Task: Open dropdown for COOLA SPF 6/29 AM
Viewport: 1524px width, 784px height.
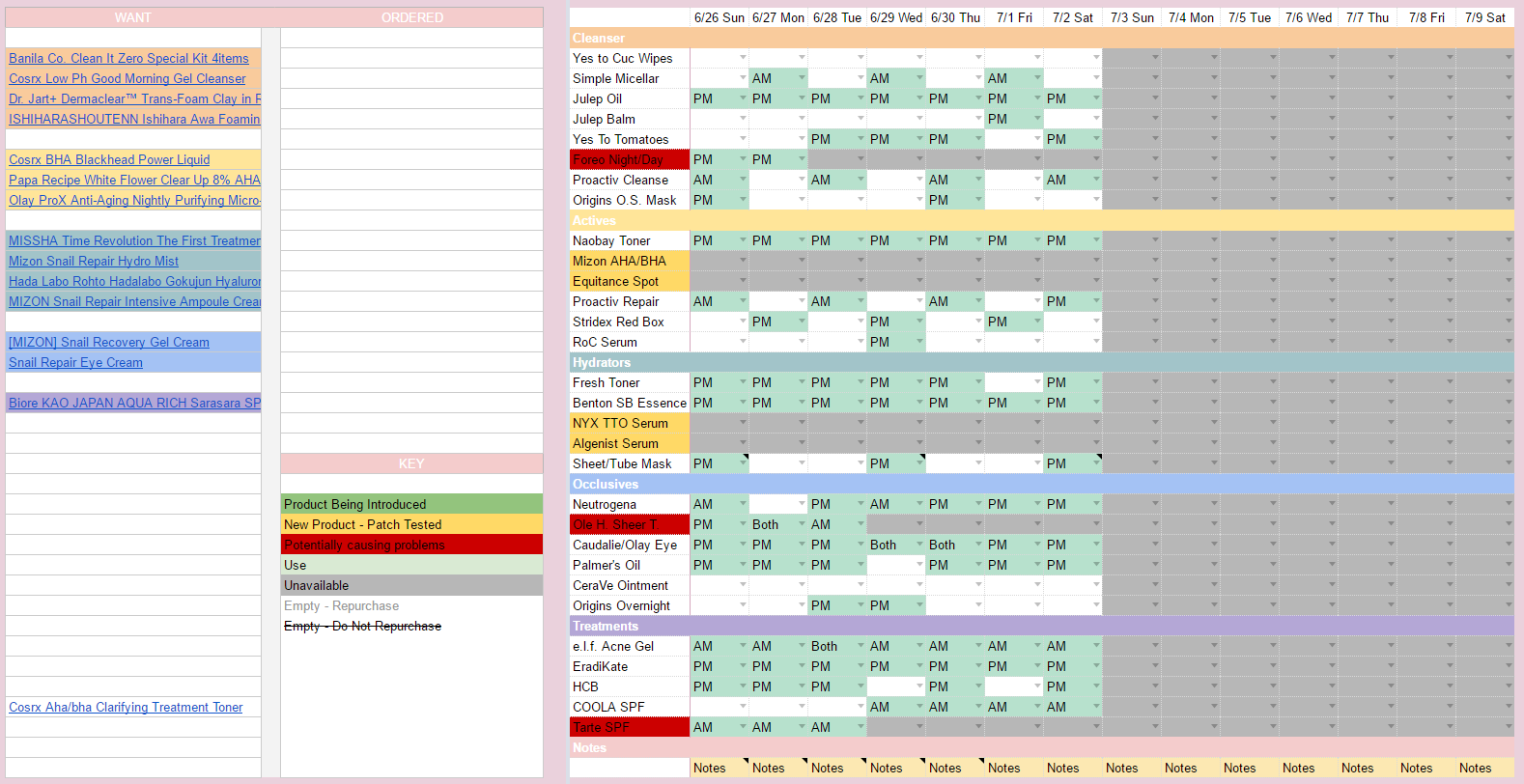Action: pos(920,707)
